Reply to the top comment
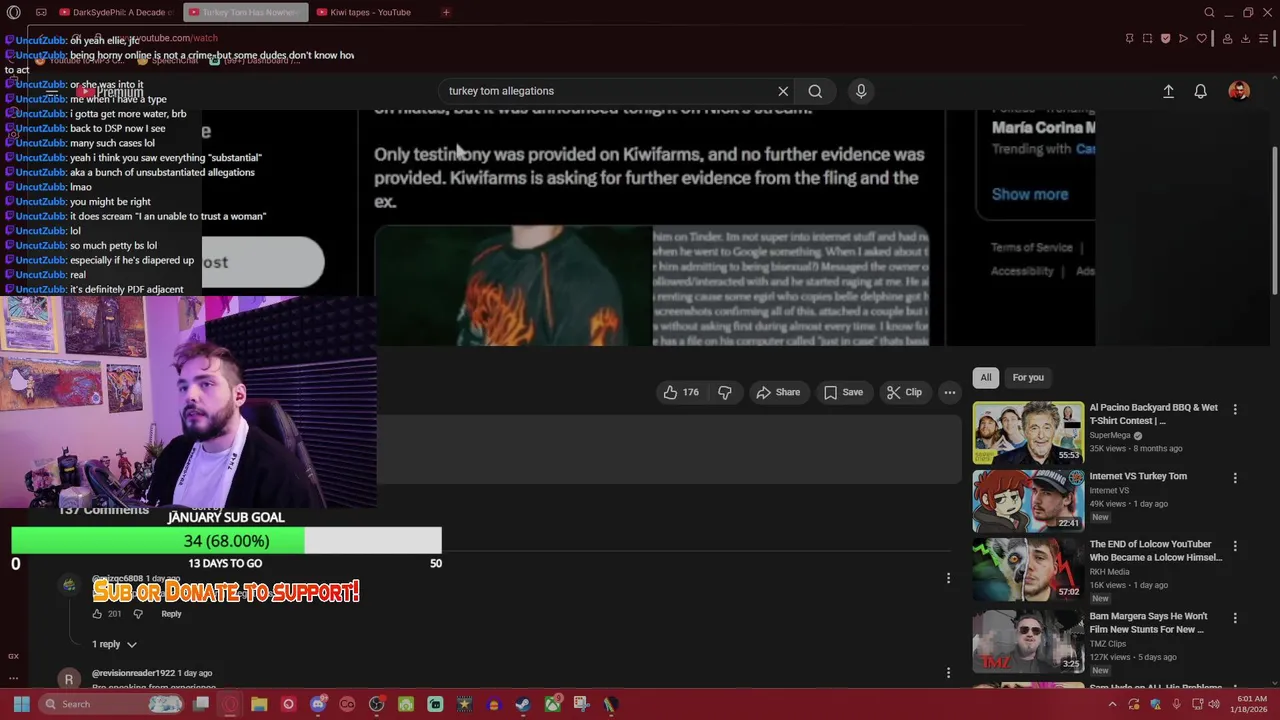The width and height of the screenshot is (1280, 720). pos(171,614)
